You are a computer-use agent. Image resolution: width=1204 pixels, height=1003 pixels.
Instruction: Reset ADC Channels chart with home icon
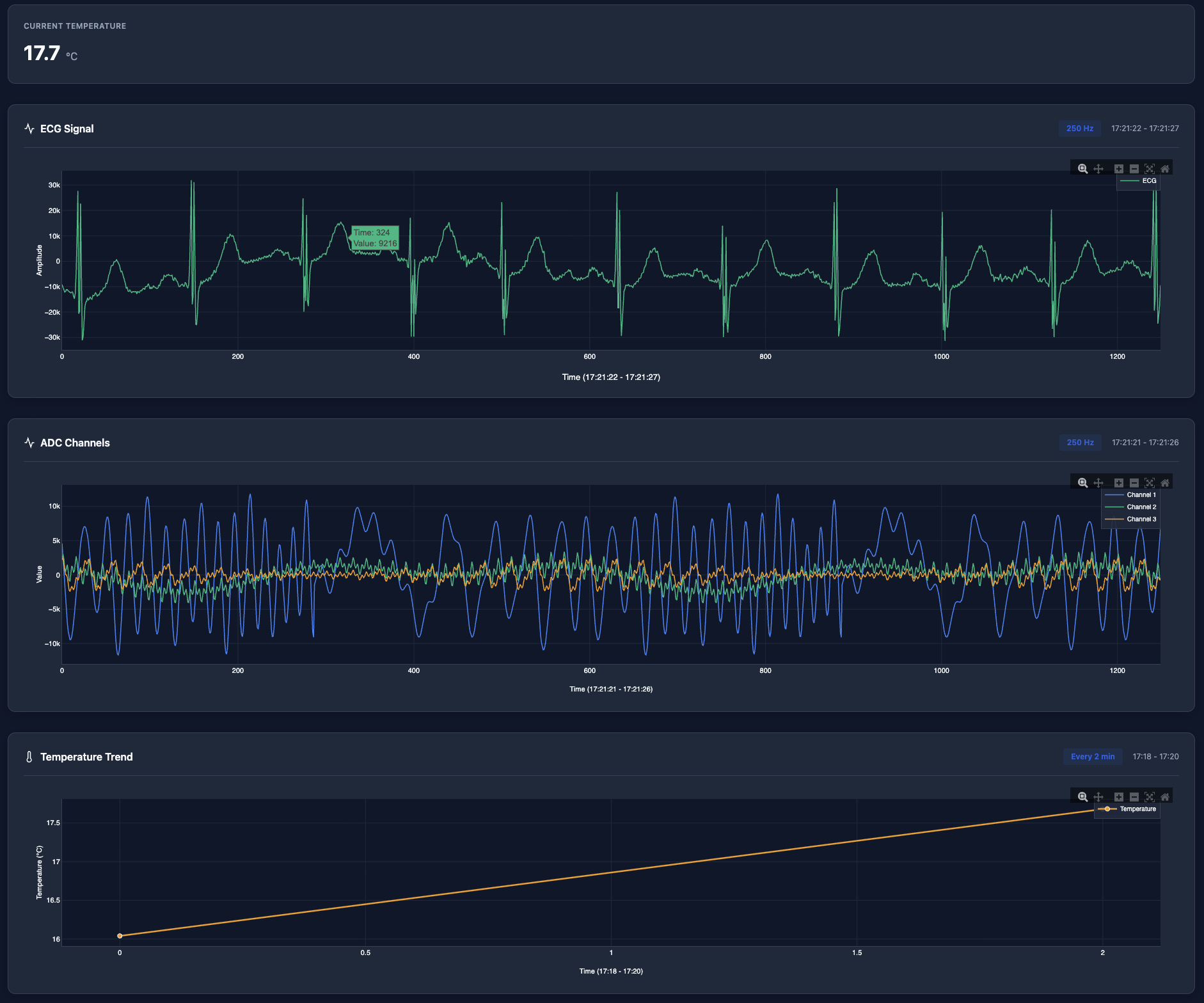click(1165, 483)
